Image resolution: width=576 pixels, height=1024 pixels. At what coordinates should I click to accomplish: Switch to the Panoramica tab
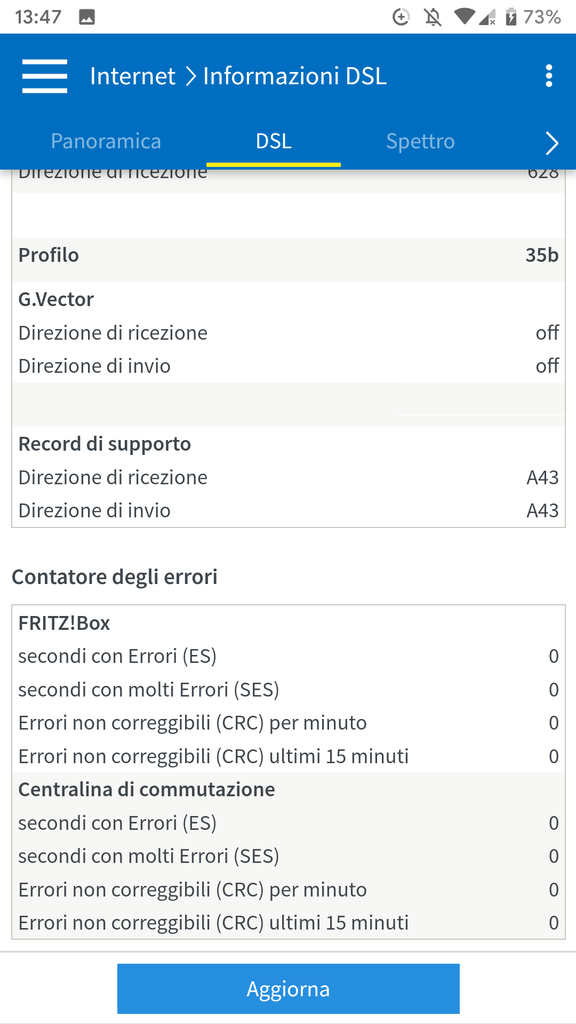click(106, 142)
